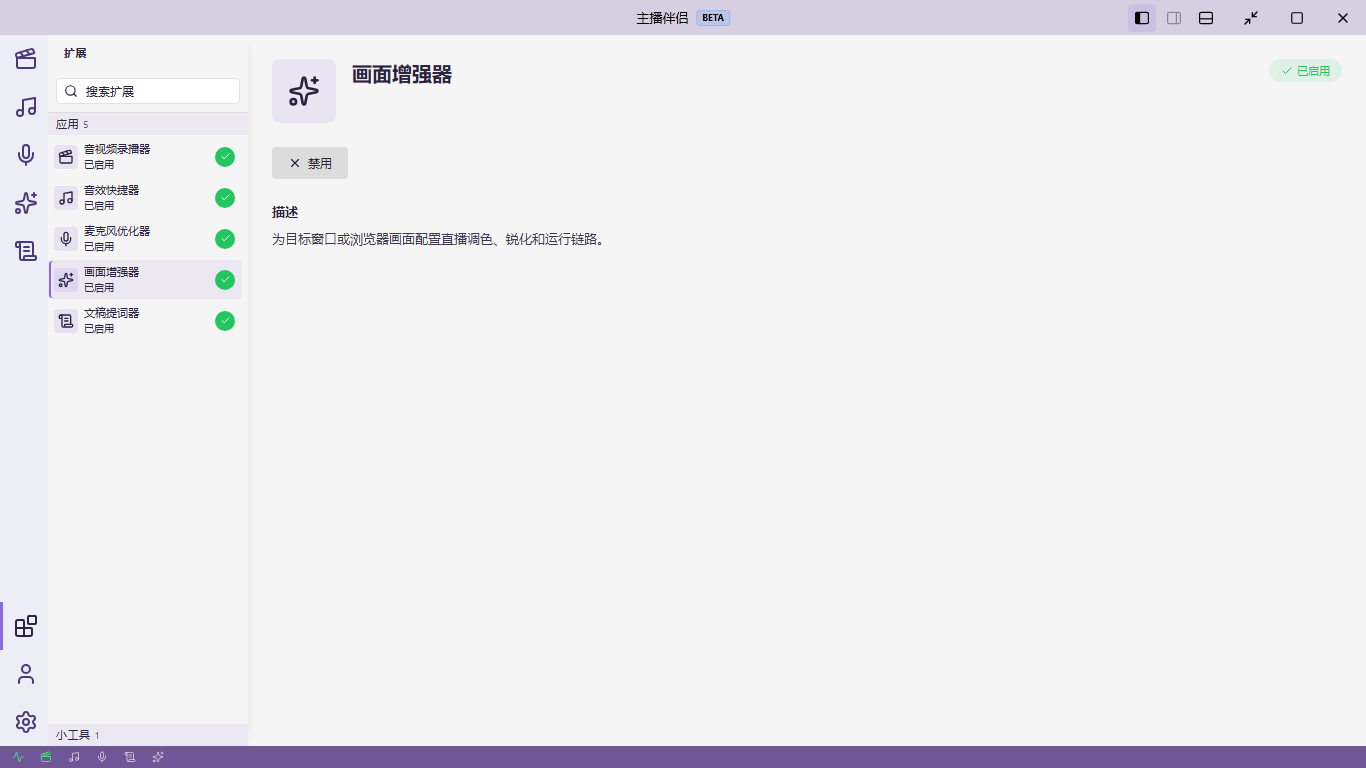This screenshot has width=1366, height=768.
Task: Click the music note icon in status bar
Action: click(74, 757)
